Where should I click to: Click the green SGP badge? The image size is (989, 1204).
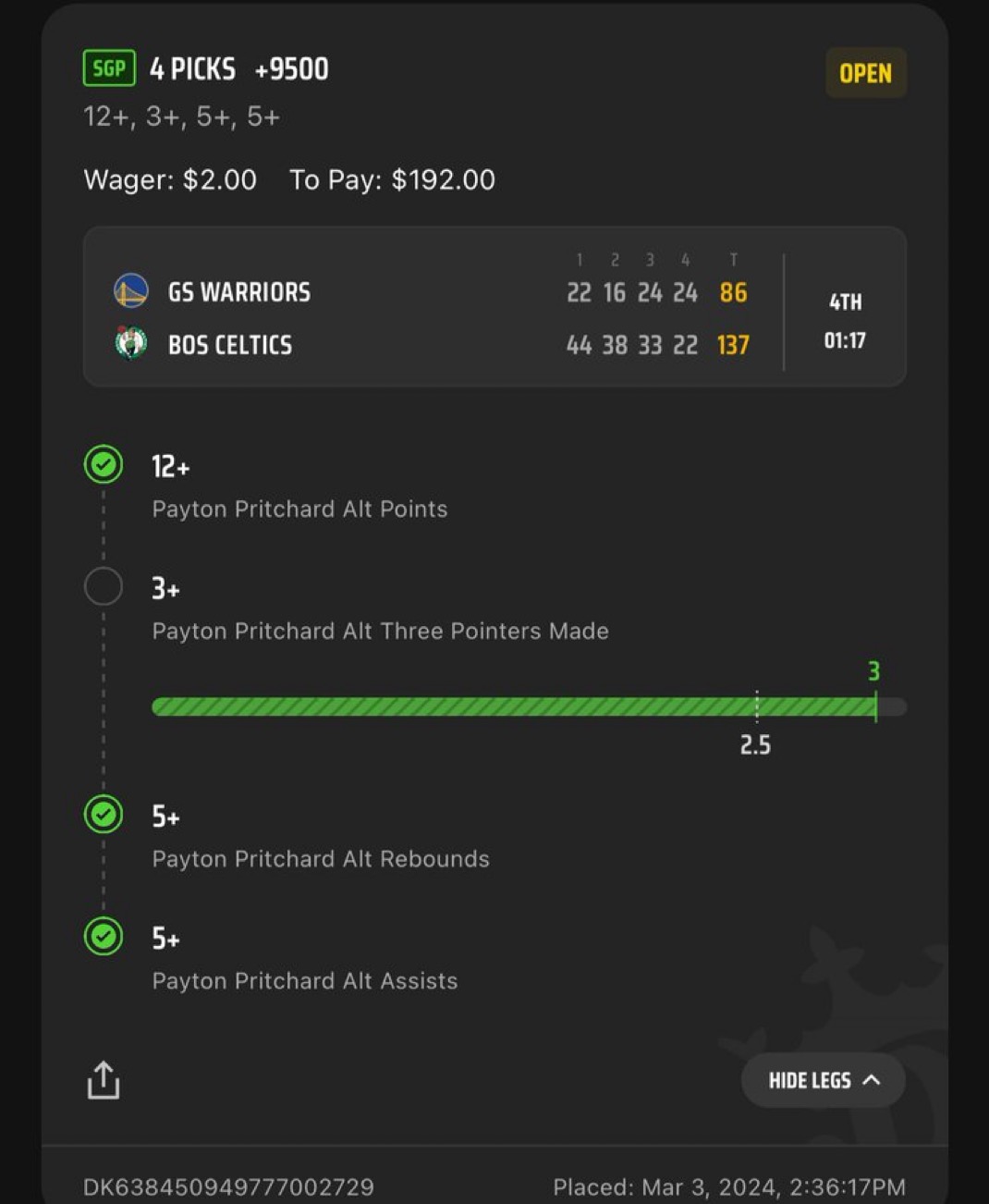pos(109,68)
